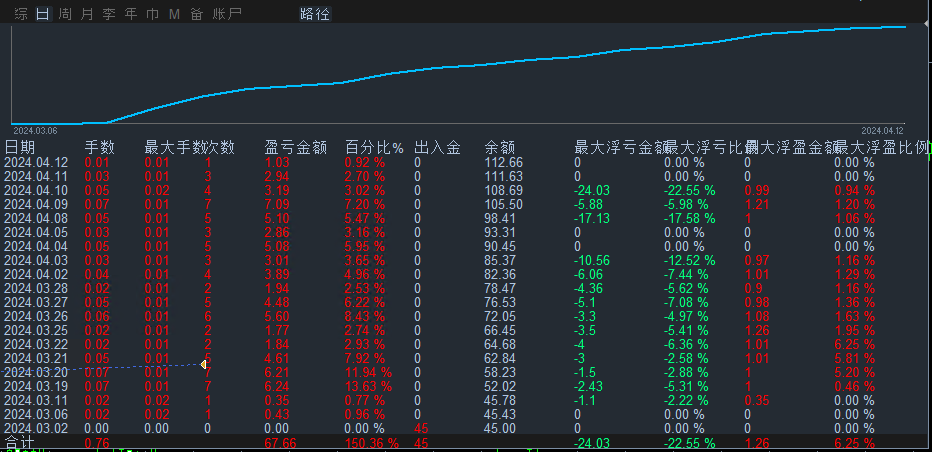Click the percentage value 11.94 %
Image resolution: width=932 pixels, height=452 pixels.
369,372
